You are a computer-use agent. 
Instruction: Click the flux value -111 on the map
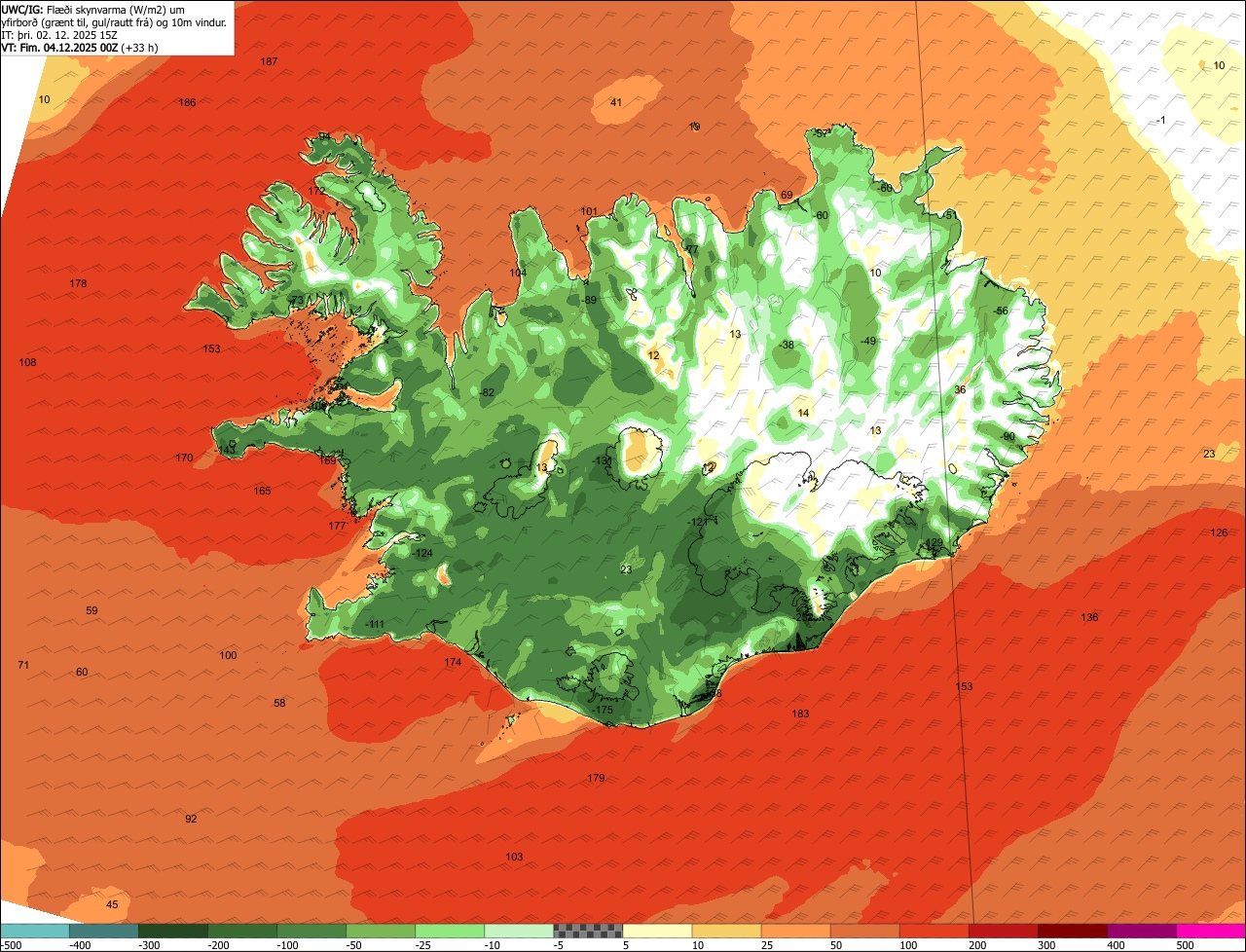pos(375,625)
